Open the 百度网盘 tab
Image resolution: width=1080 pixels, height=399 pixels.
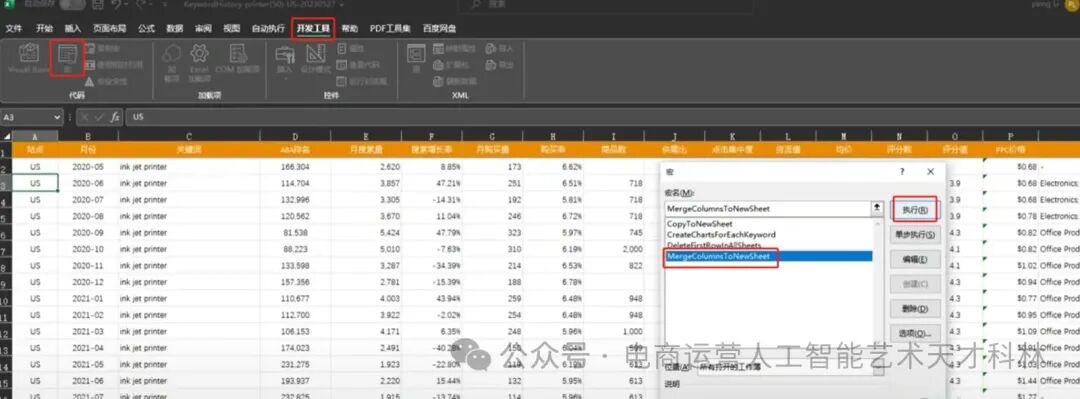439,29
